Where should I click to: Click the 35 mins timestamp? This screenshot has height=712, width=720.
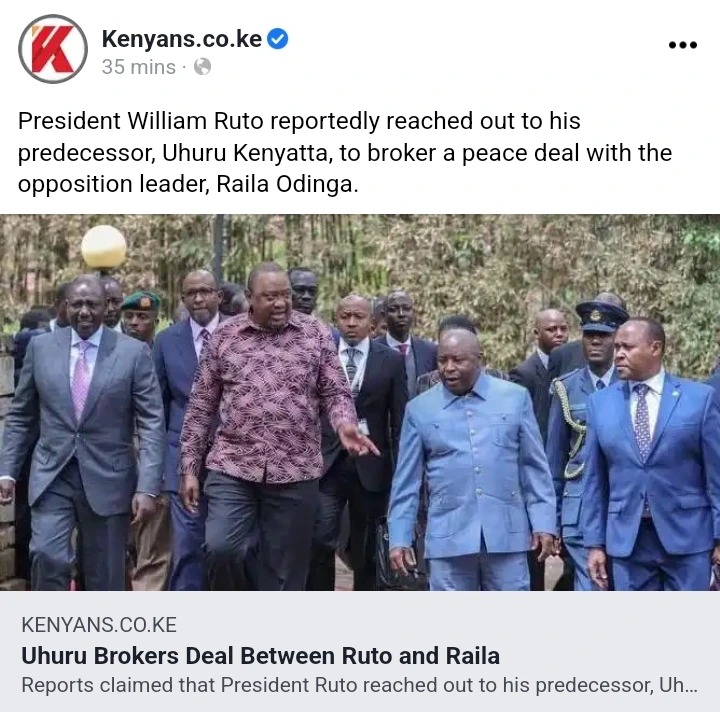pos(139,67)
